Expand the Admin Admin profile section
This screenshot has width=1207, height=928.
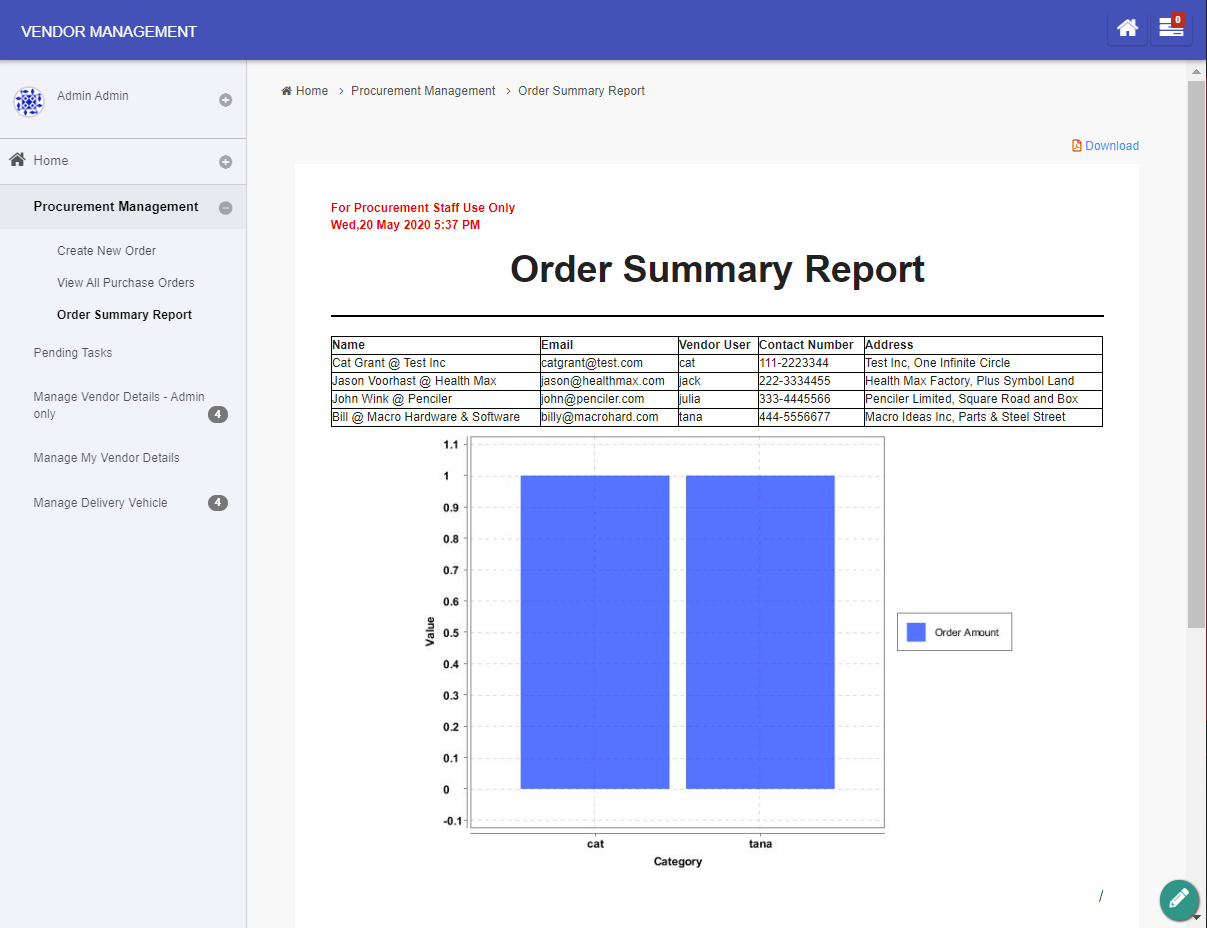(226, 100)
